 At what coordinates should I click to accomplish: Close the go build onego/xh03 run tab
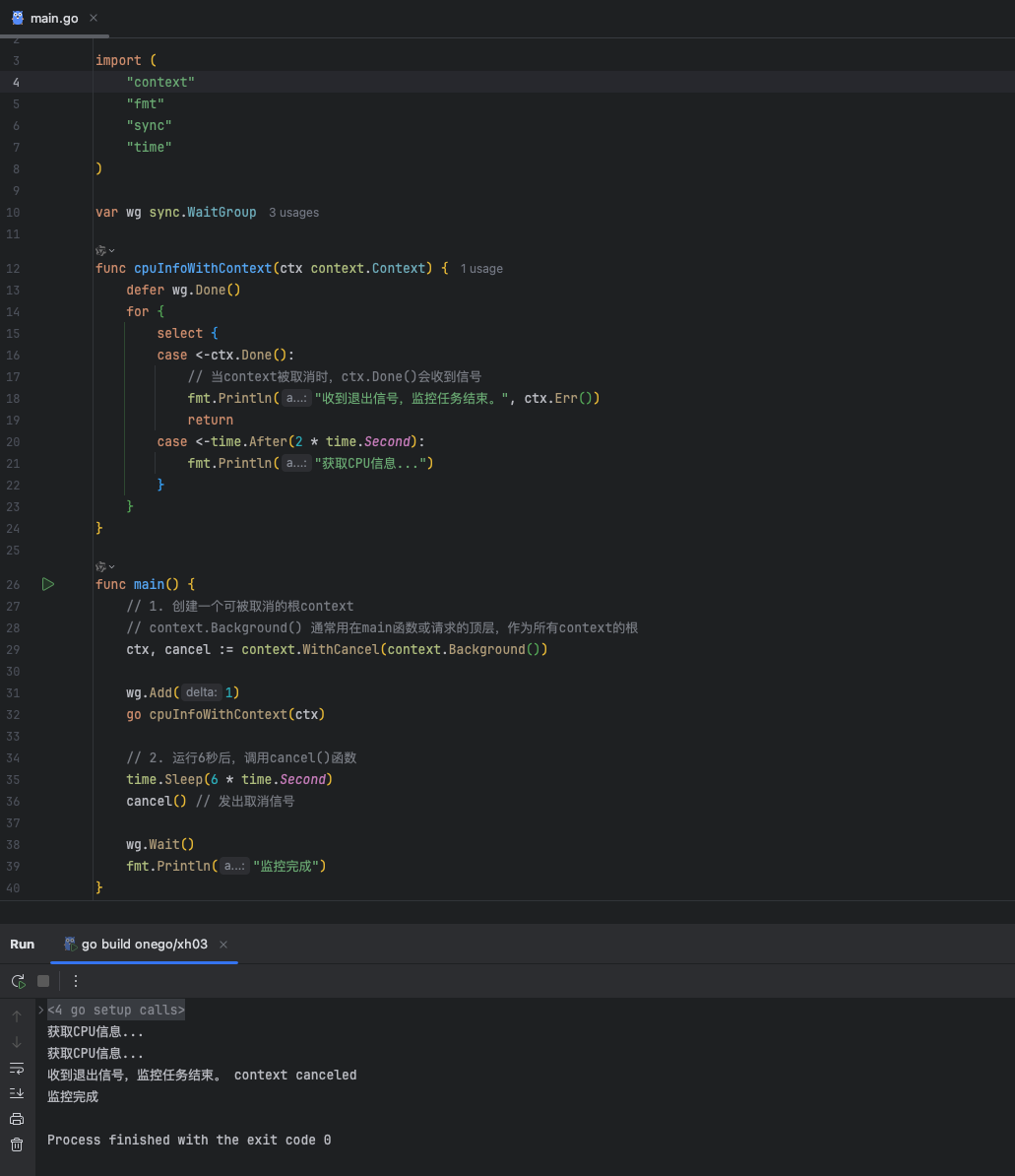click(x=223, y=945)
